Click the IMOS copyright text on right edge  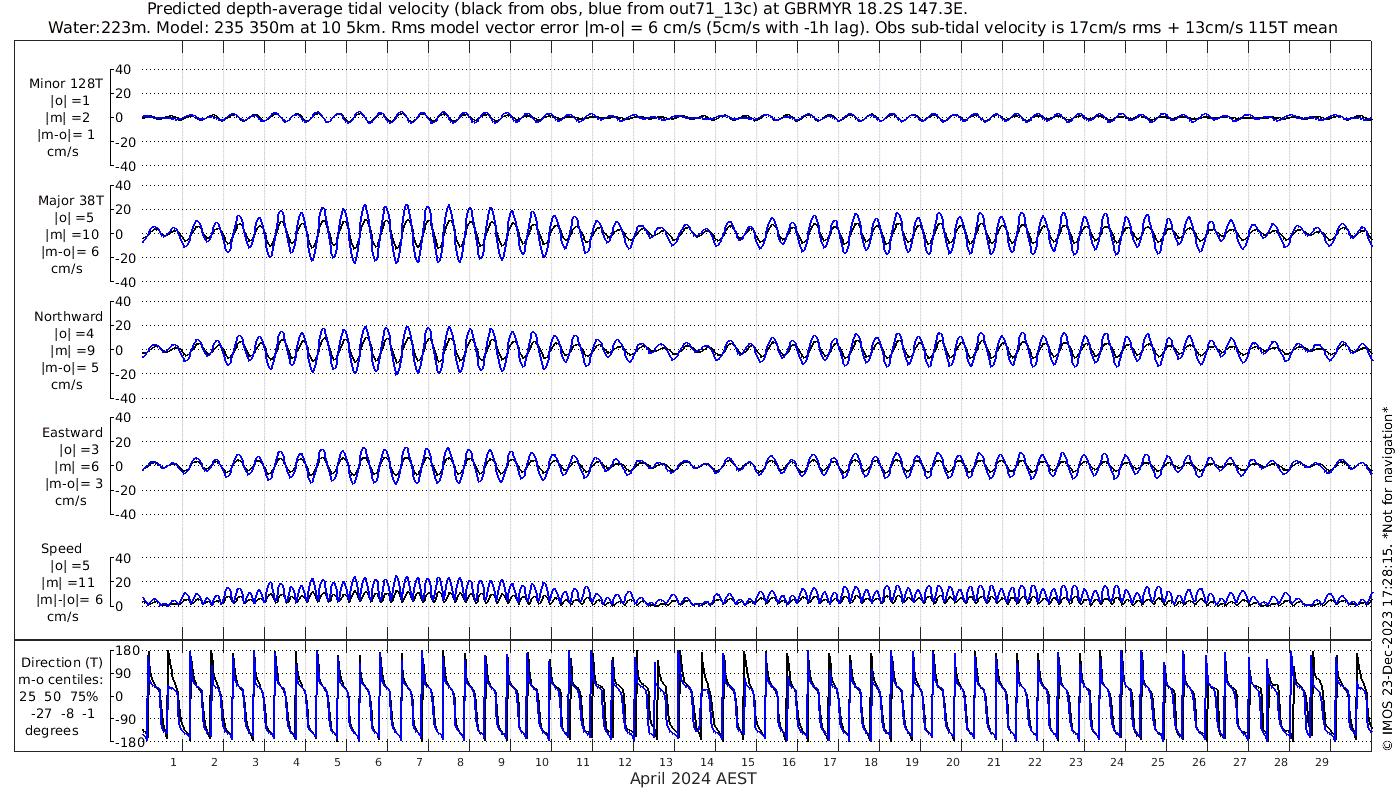(x=1387, y=577)
